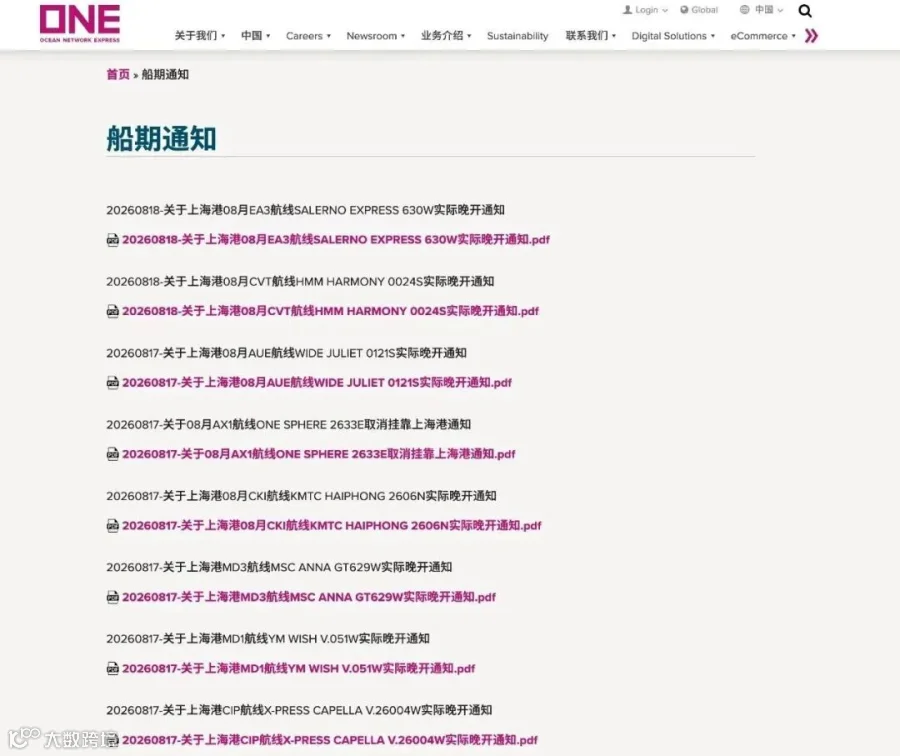Click black title text for WIDE JULIET 0121S
The image size is (900, 756).
[286, 353]
